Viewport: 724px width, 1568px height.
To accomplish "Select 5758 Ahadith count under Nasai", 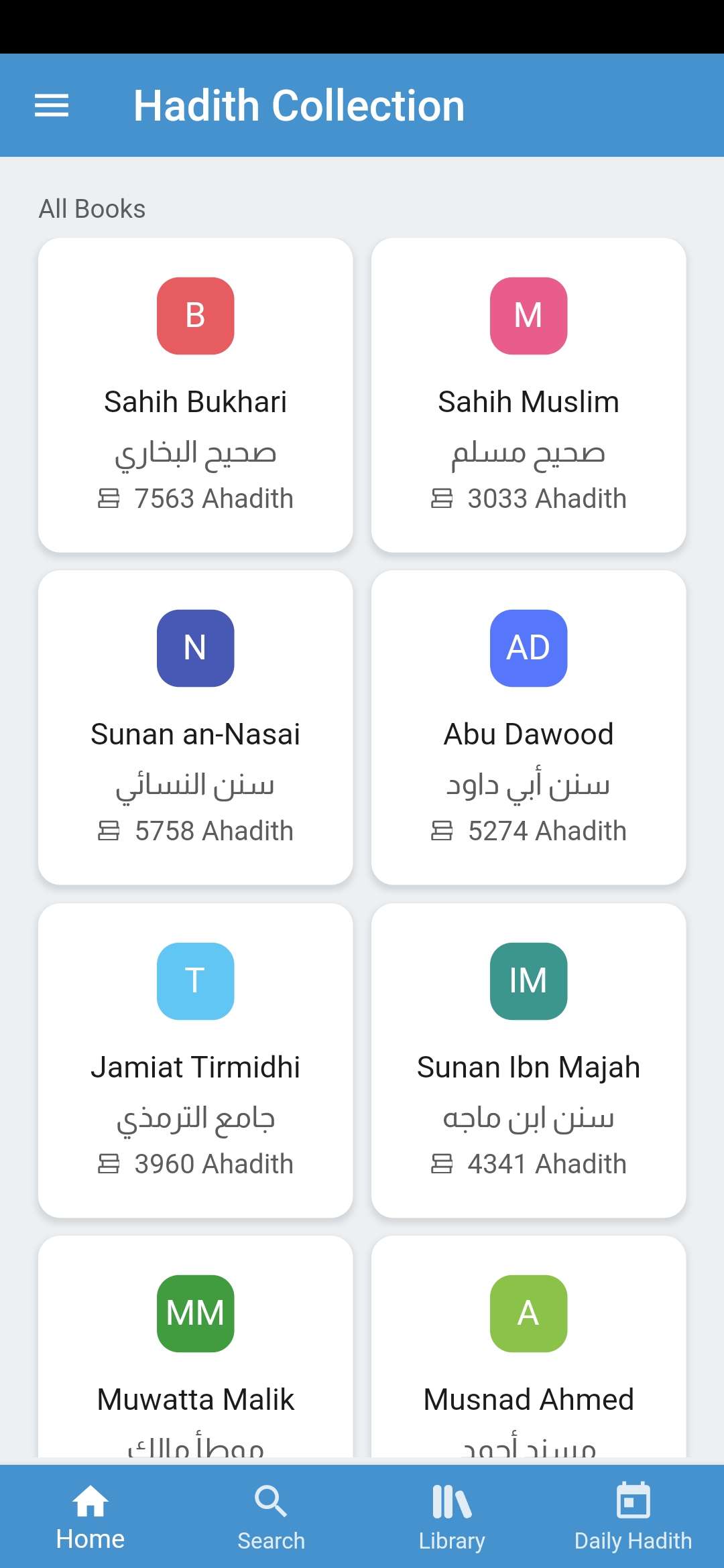I will pyautogui.click(x=195, y=831).
